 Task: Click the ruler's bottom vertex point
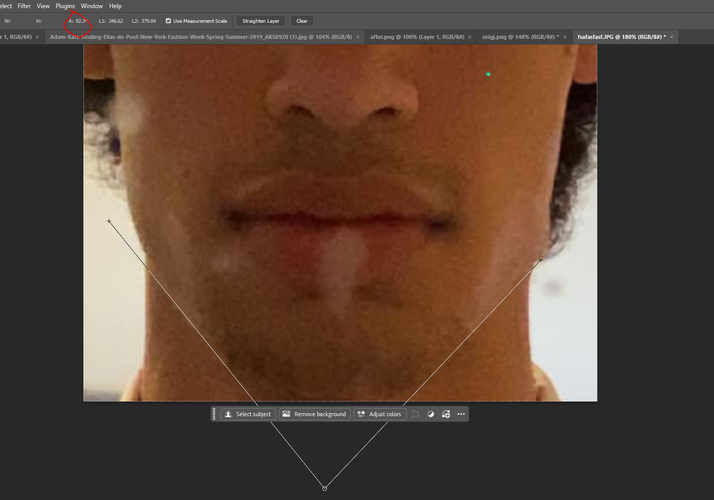(324, 488)
